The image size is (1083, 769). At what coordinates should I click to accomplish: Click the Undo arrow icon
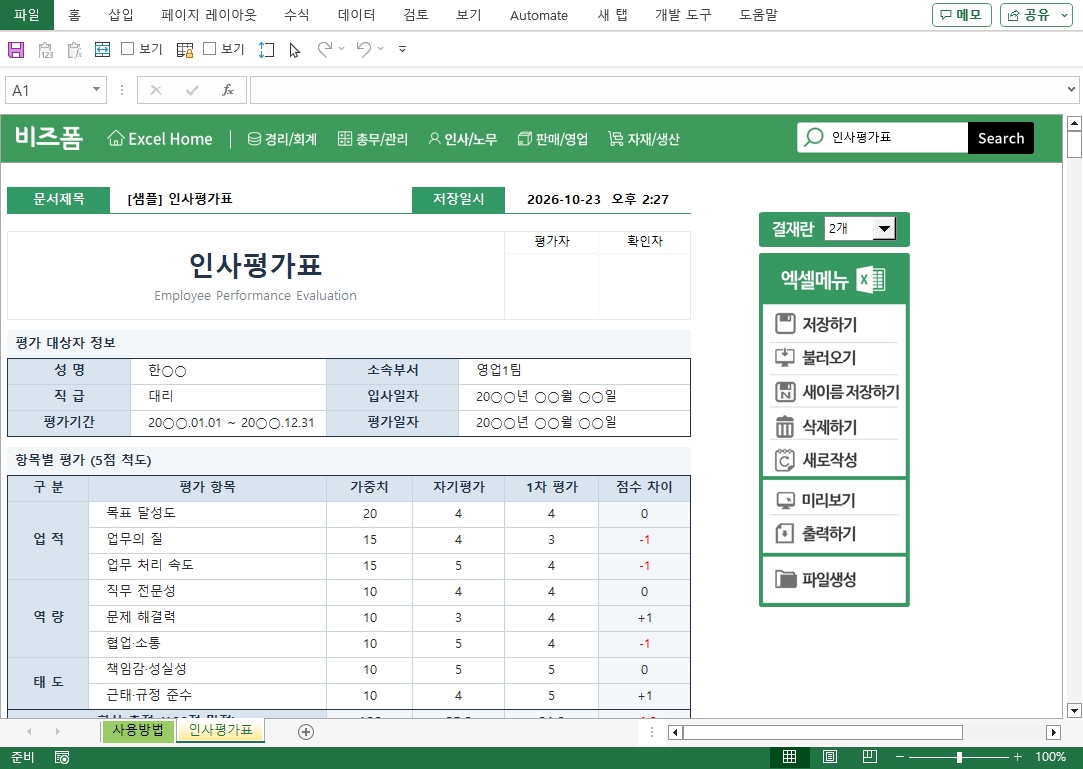coord(364,49)
